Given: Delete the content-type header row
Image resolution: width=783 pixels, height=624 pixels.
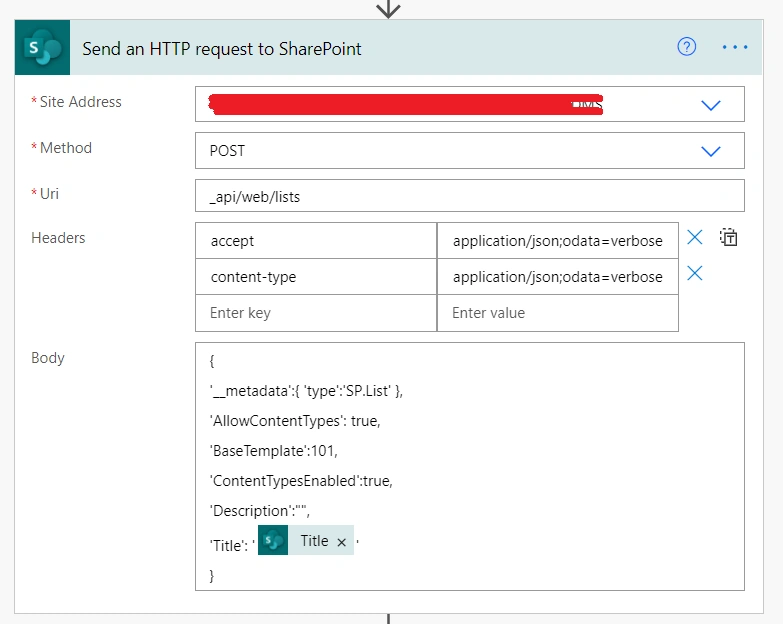Looking at the screenshot, I should pos(695,273).
